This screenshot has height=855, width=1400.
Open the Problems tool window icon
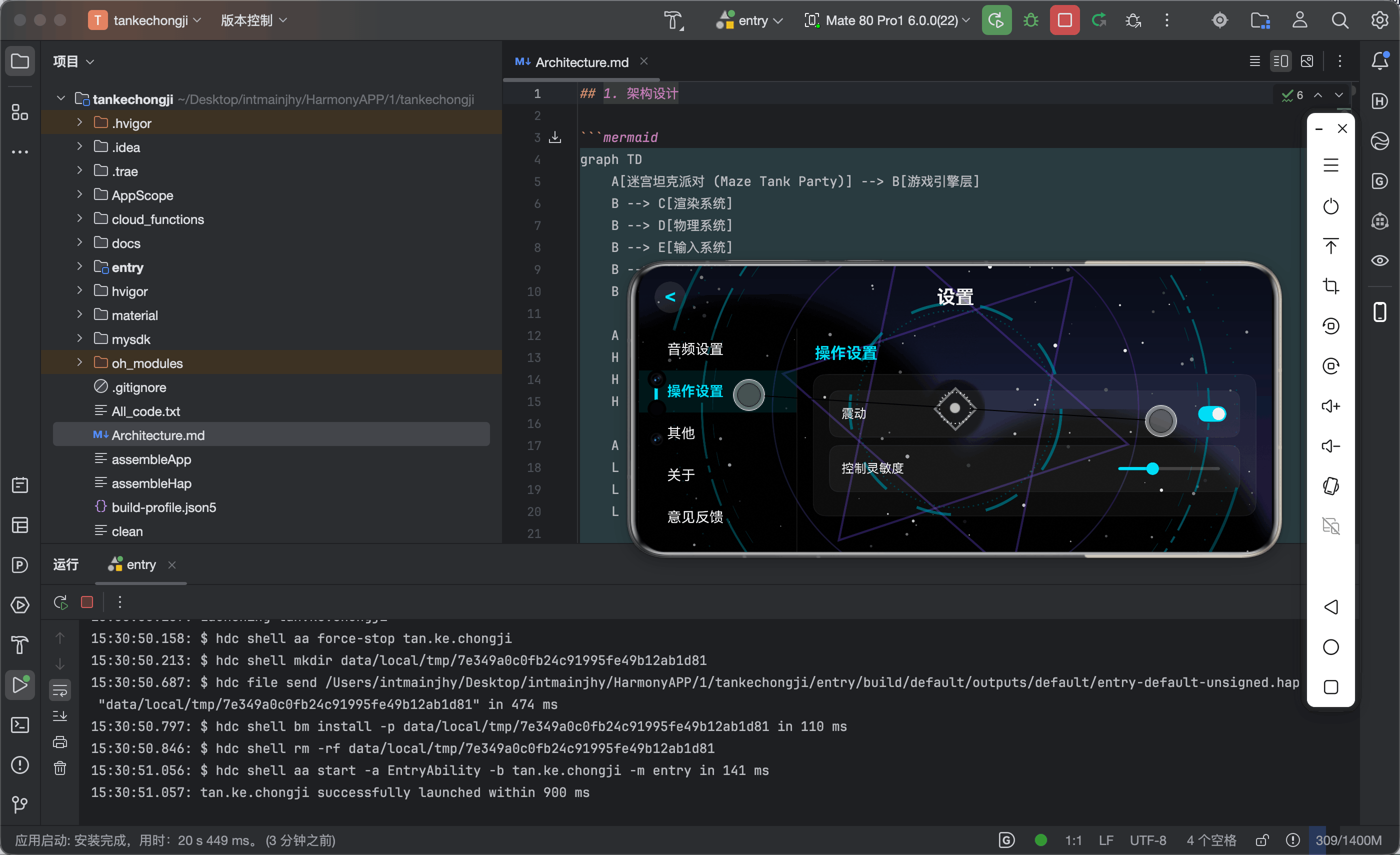(x=20, y=764)
